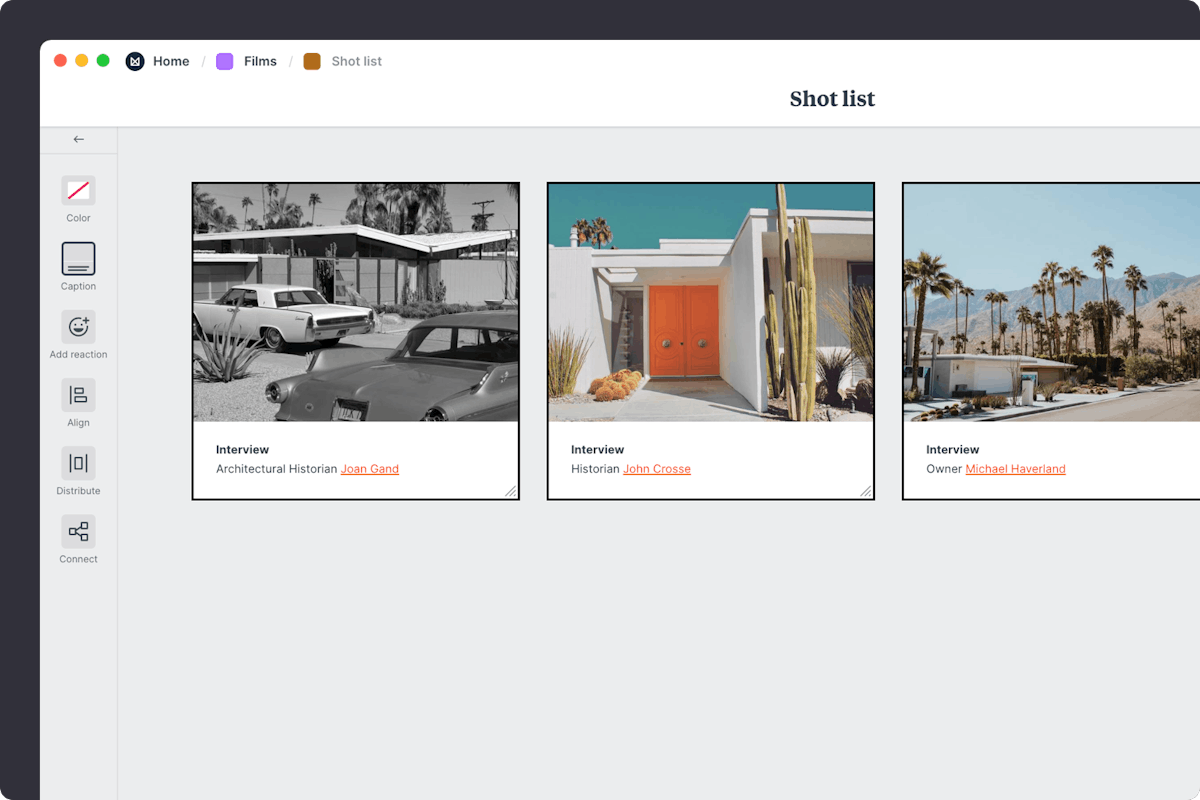
Task: Click the Shot list page title
Action: pyautogui.click(x=832, y=99)
